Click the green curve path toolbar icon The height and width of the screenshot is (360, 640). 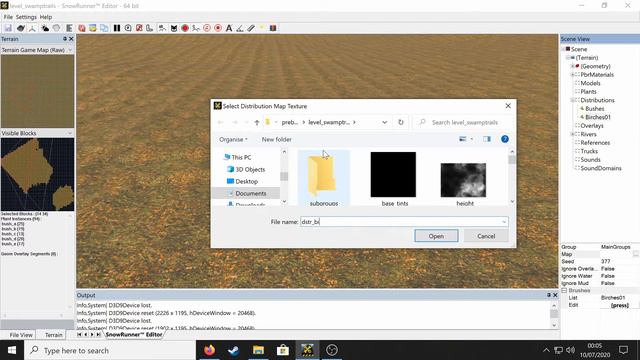pyautogui.click(x=196, y=28)
